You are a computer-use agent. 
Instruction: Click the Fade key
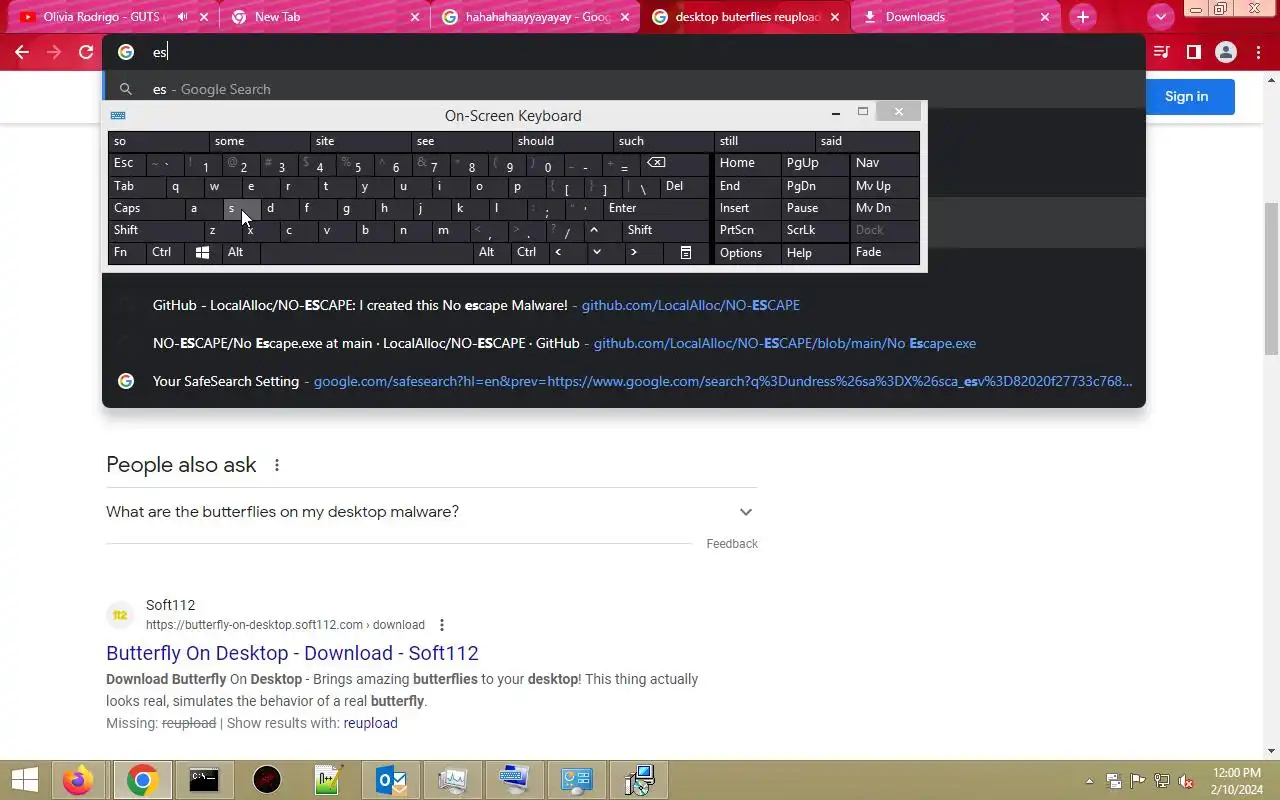[884, 253]
